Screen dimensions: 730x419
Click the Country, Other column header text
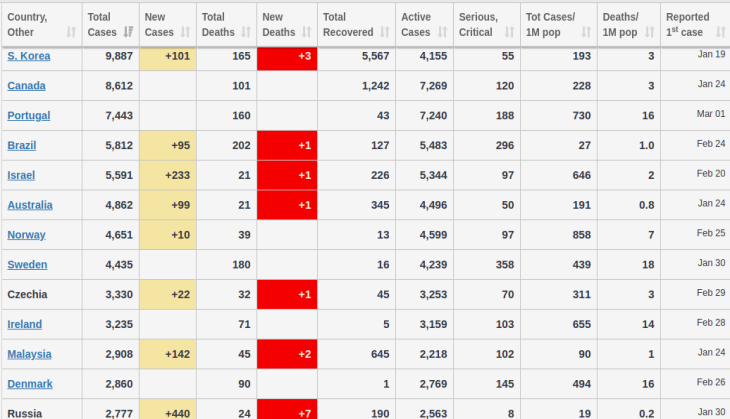coord(27,25)
